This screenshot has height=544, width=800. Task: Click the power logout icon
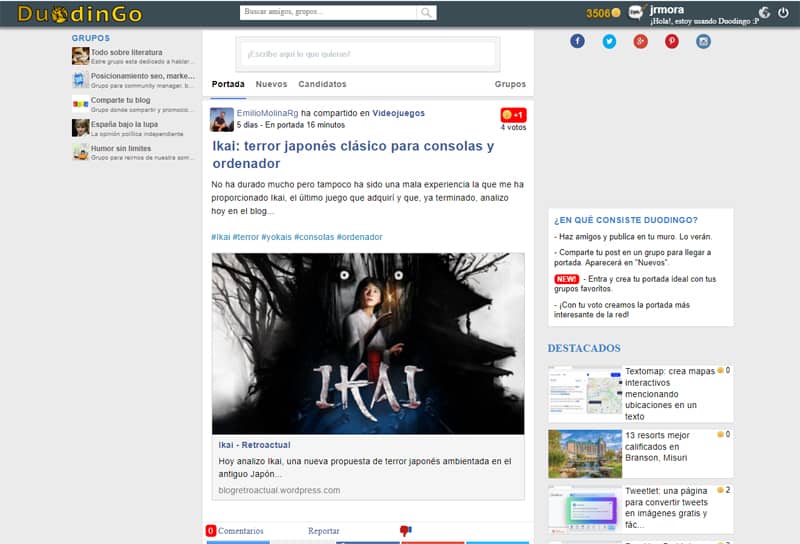tap(783, 13)
